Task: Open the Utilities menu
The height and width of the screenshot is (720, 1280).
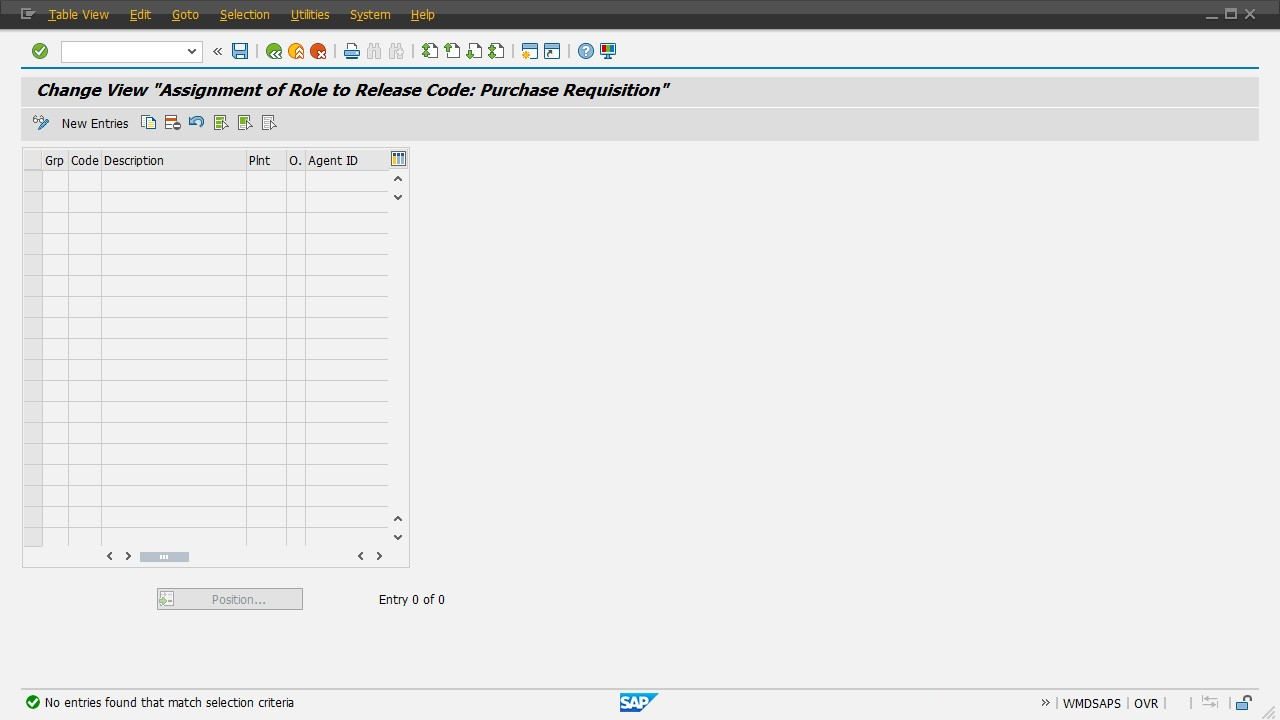Action: pyautogui.click(x=310, y=15)
